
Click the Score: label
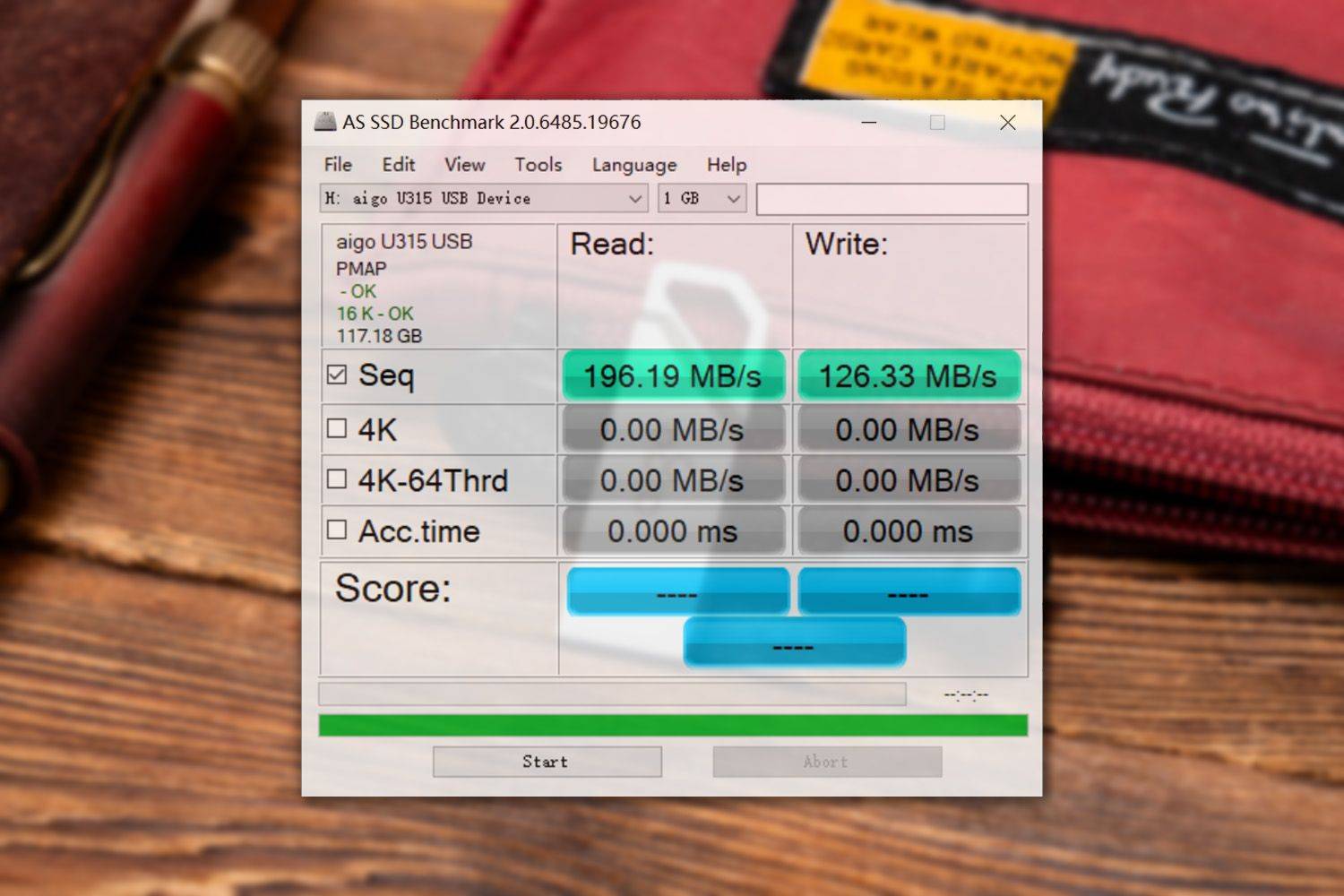393,589
